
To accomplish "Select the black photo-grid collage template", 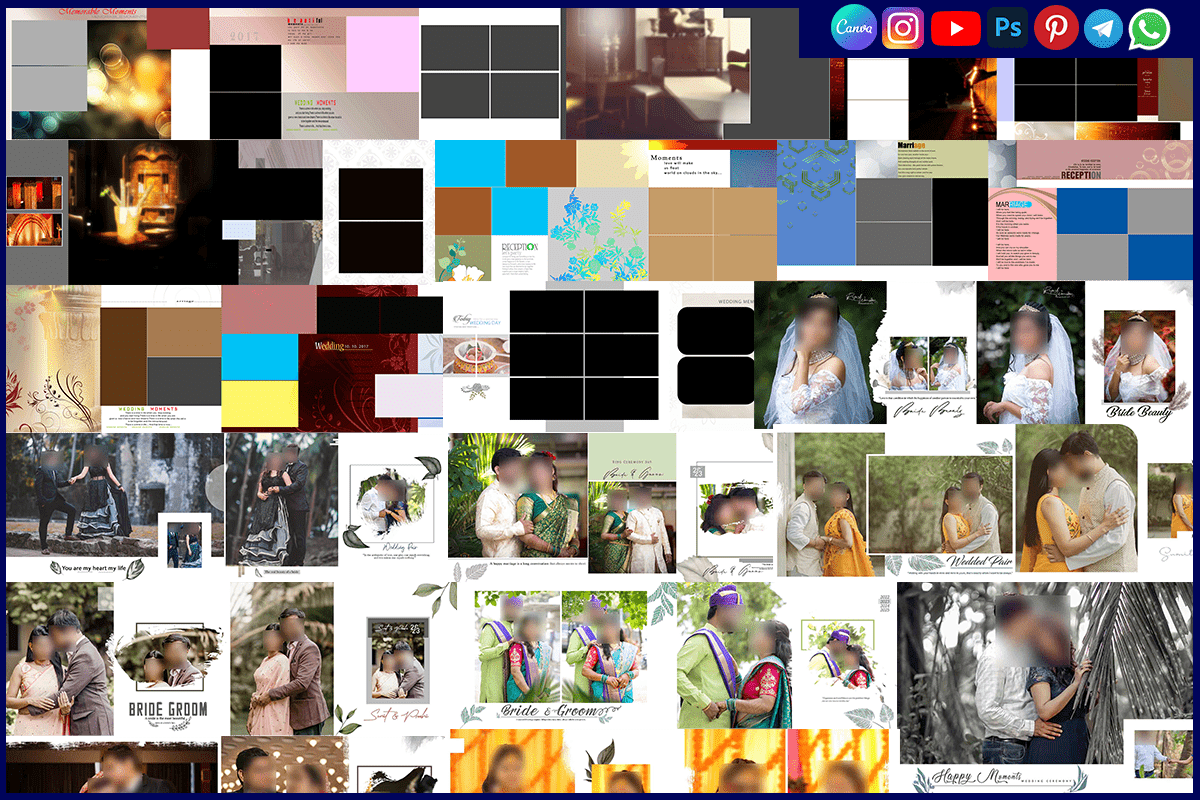I will 585,355.
